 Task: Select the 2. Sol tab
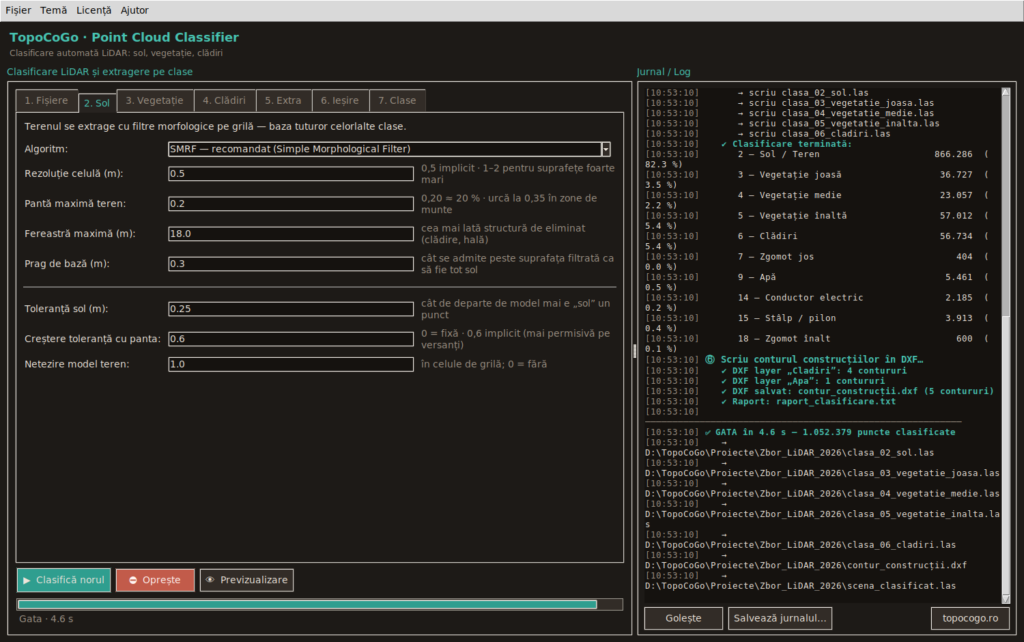97,103
